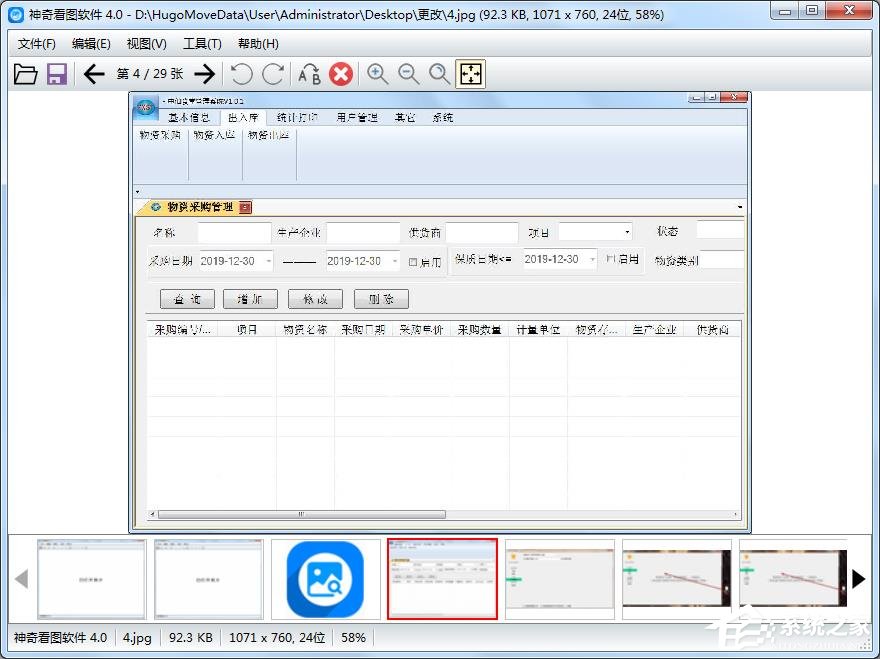The width and height of the screenshot is (880, 659).
Task: Open the 文件(F) menu
Action: [37, 44]
